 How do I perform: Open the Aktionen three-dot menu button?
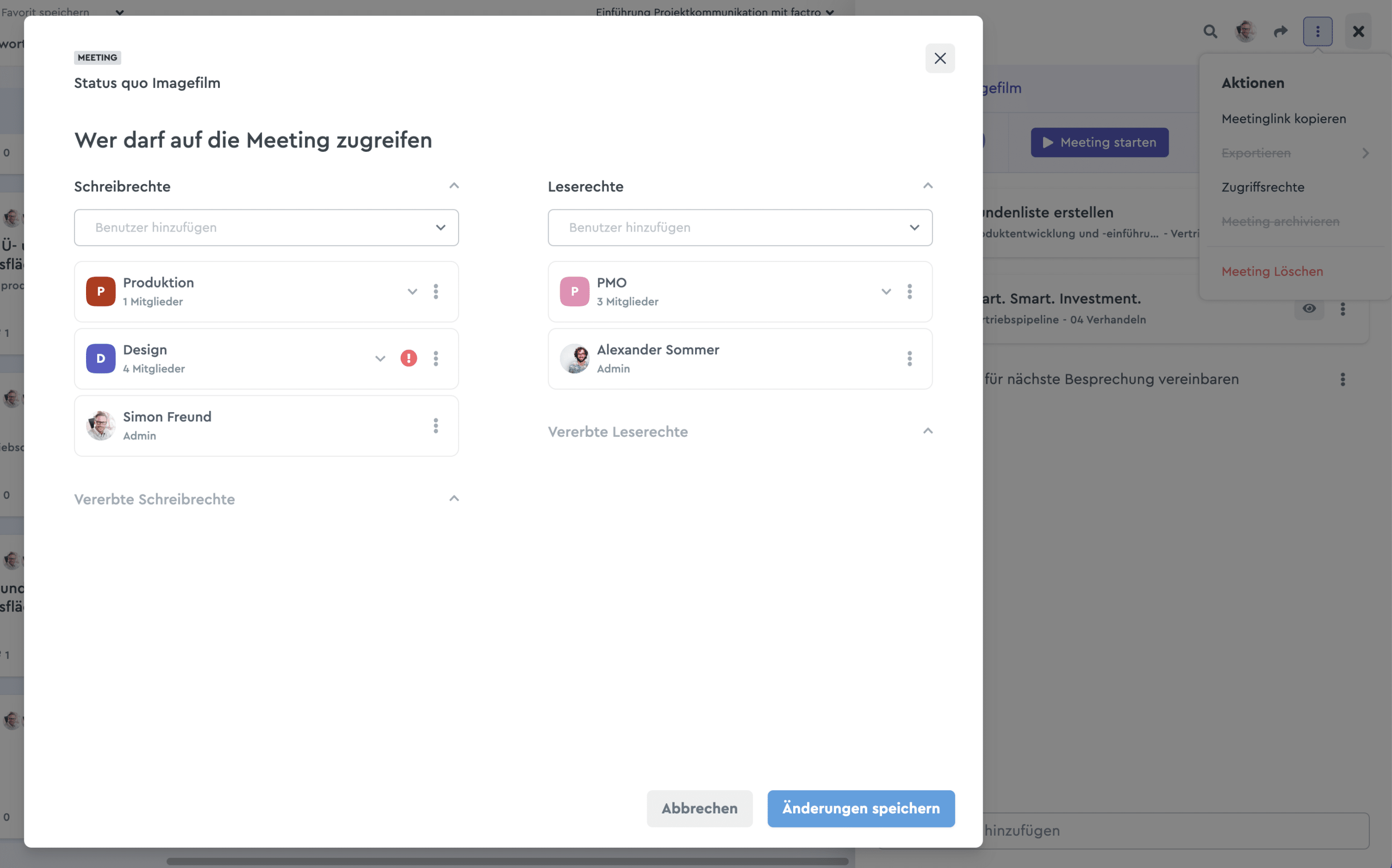pyautogui.click(x=1318, y=31)
